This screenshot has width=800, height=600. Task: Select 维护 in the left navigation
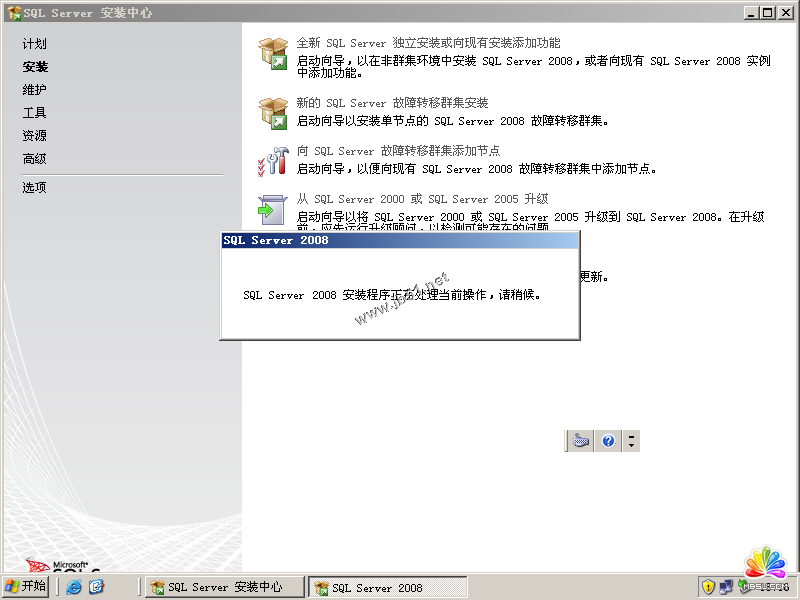(35, 90)
